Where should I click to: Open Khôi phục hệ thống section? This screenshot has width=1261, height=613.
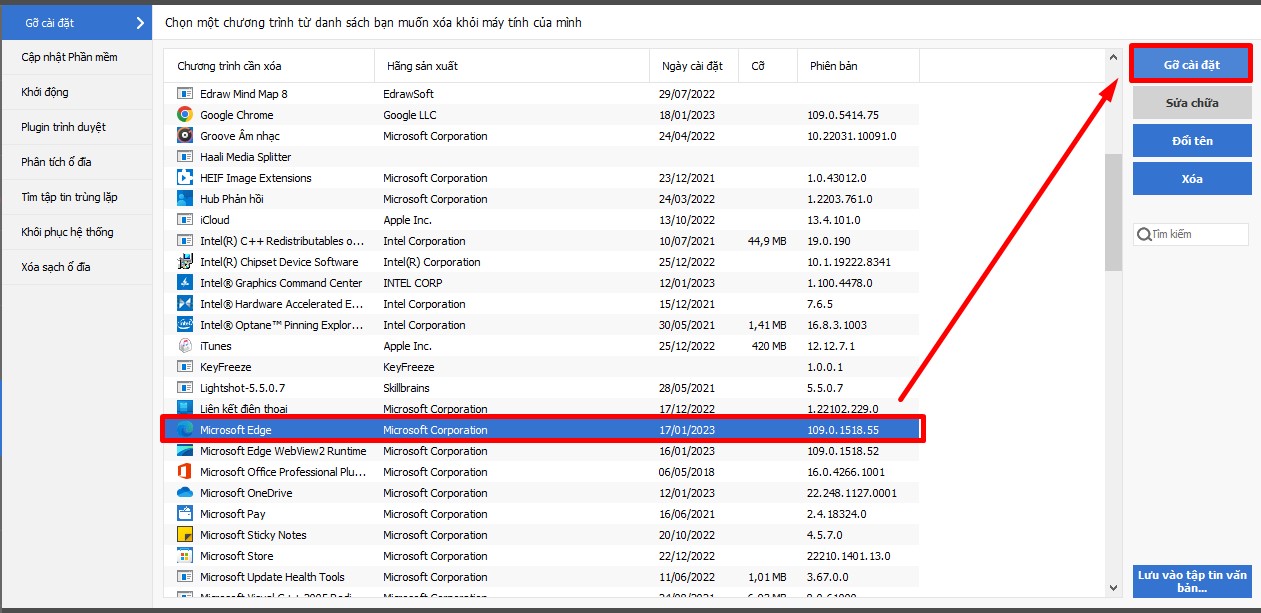point(76,232)
